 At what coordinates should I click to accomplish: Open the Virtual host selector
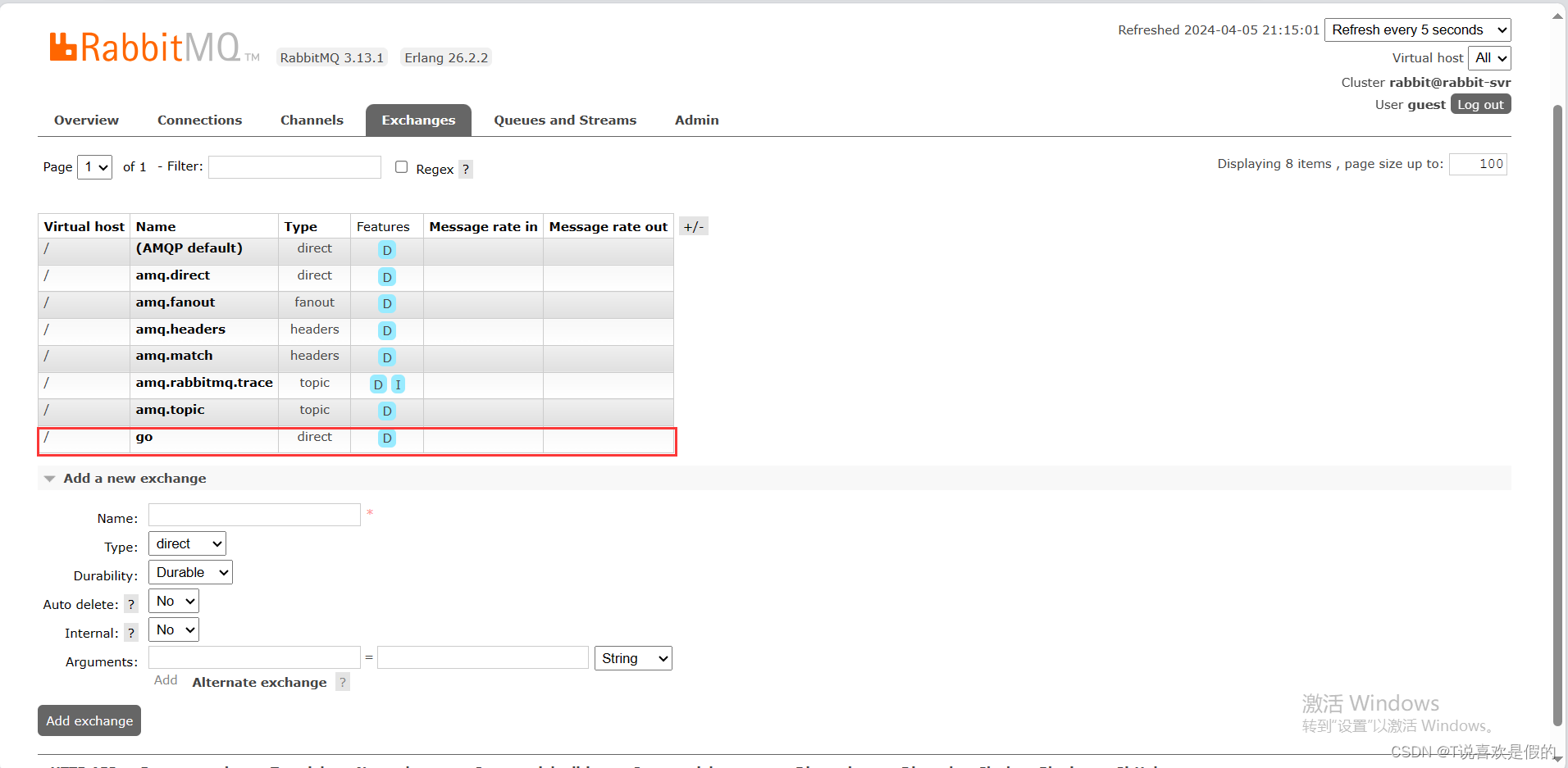1489,57
